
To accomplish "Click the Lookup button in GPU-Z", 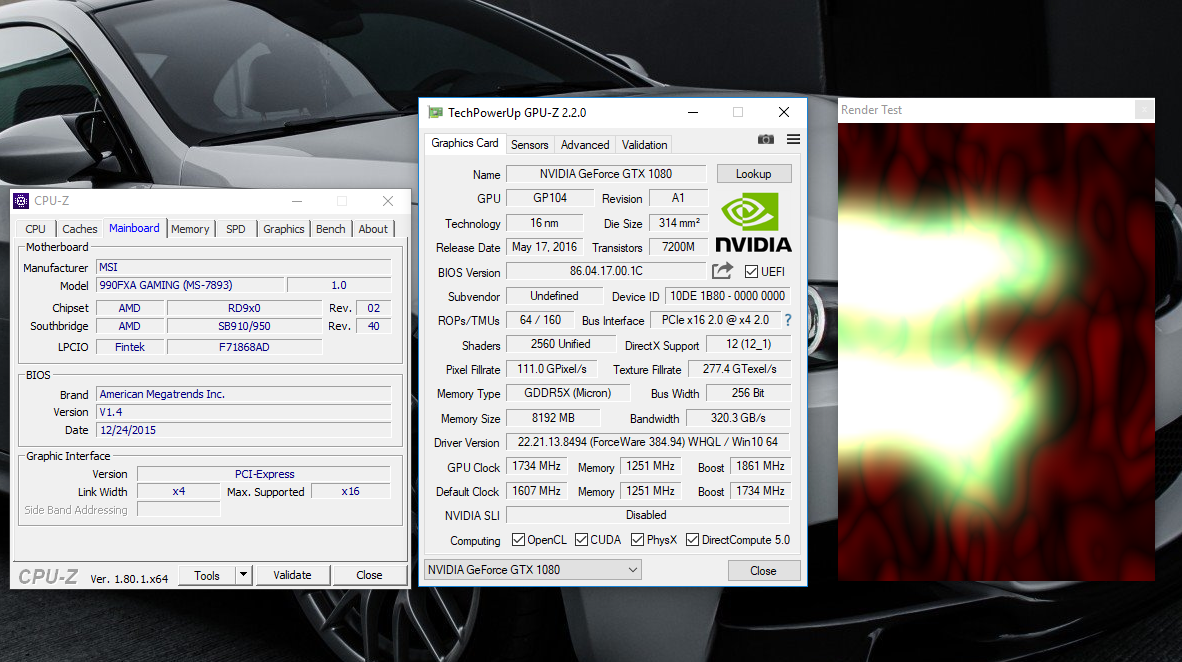I will point(754,174).
